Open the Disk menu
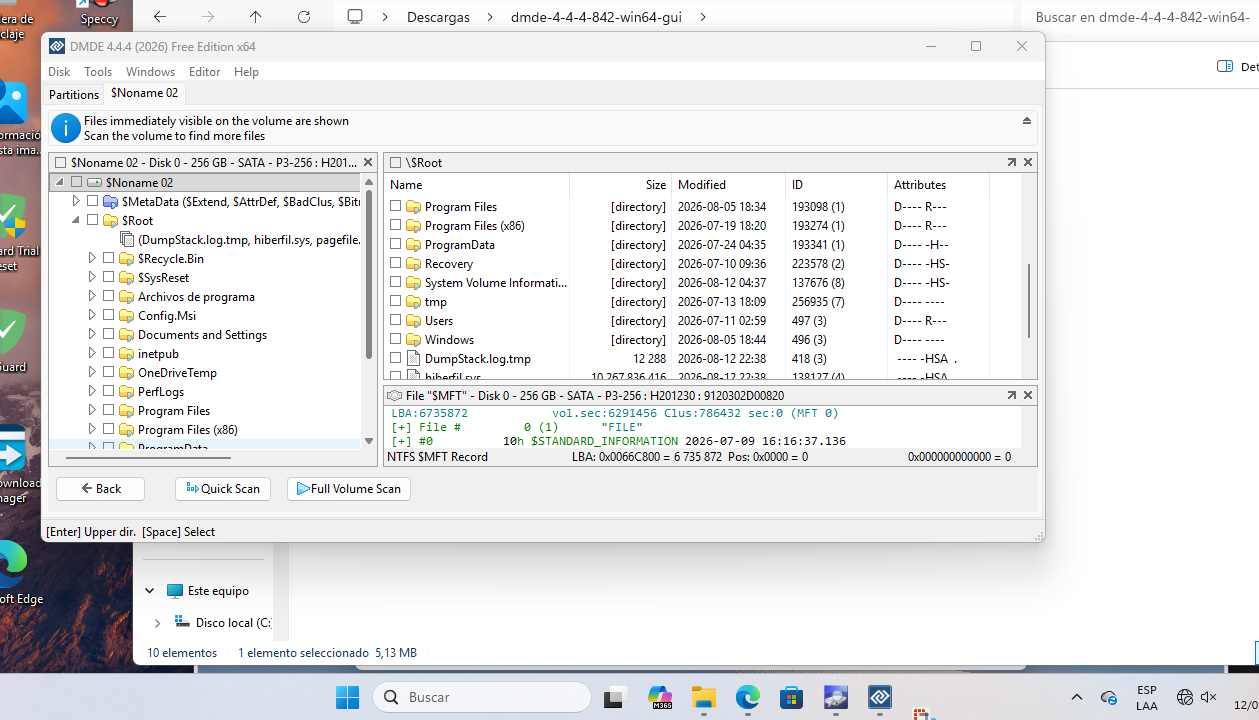 (x=59, y=72)
